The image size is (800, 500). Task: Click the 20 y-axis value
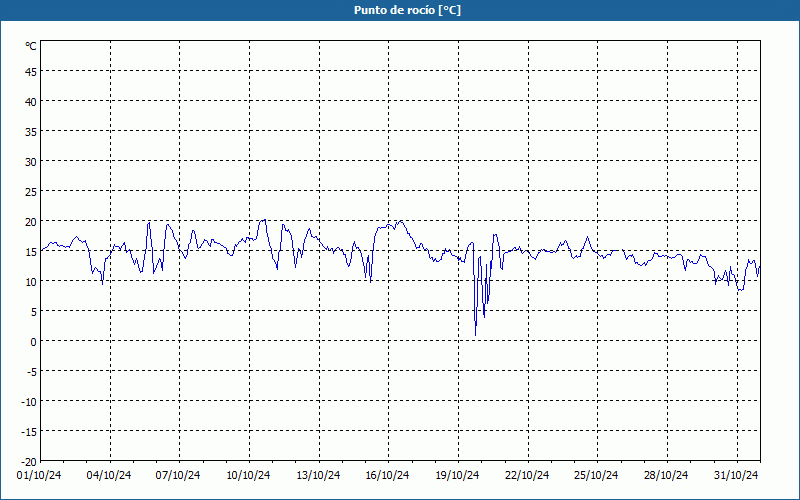pos(31,222)
